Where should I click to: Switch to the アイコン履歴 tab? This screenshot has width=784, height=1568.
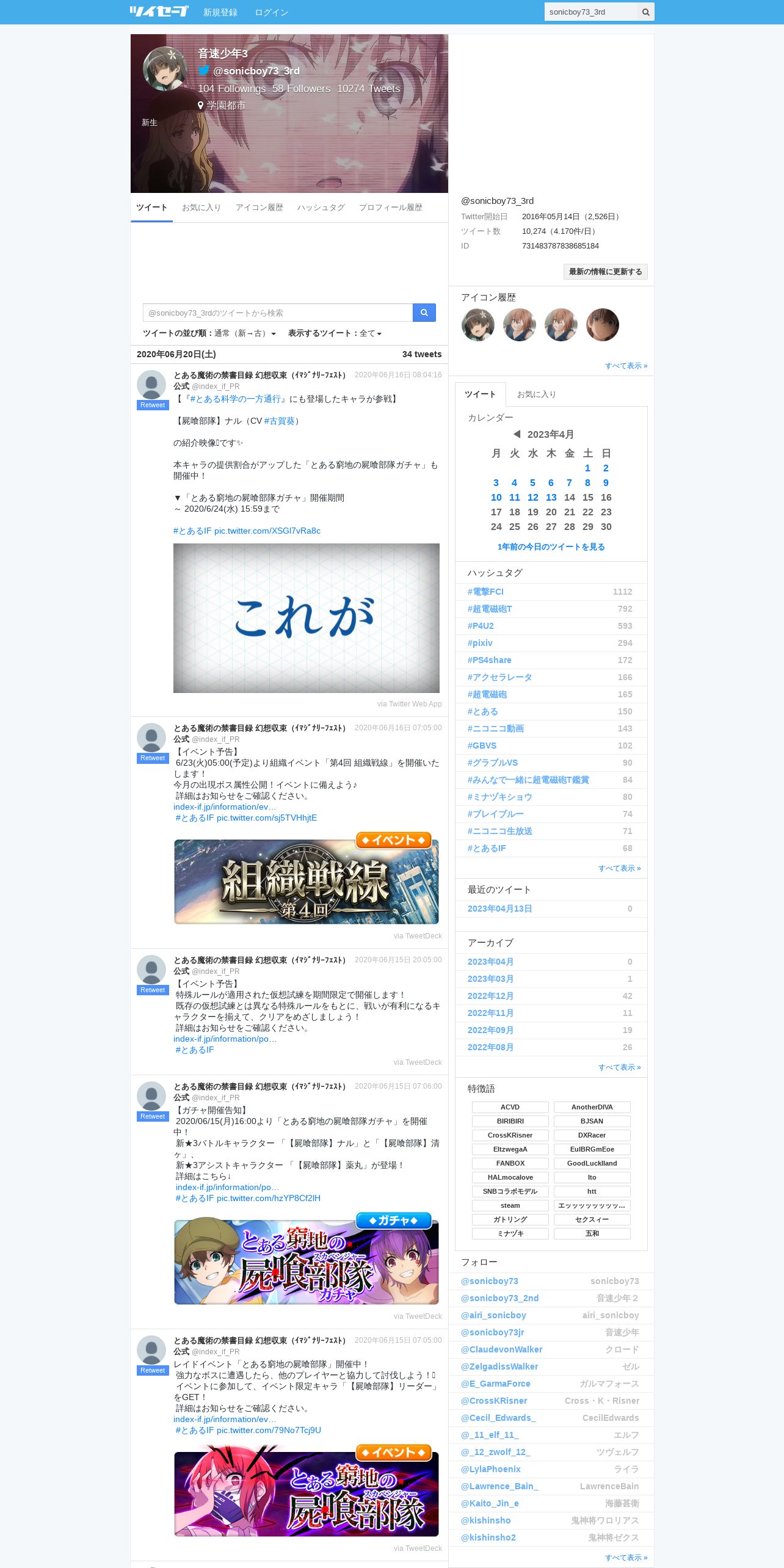260,208
